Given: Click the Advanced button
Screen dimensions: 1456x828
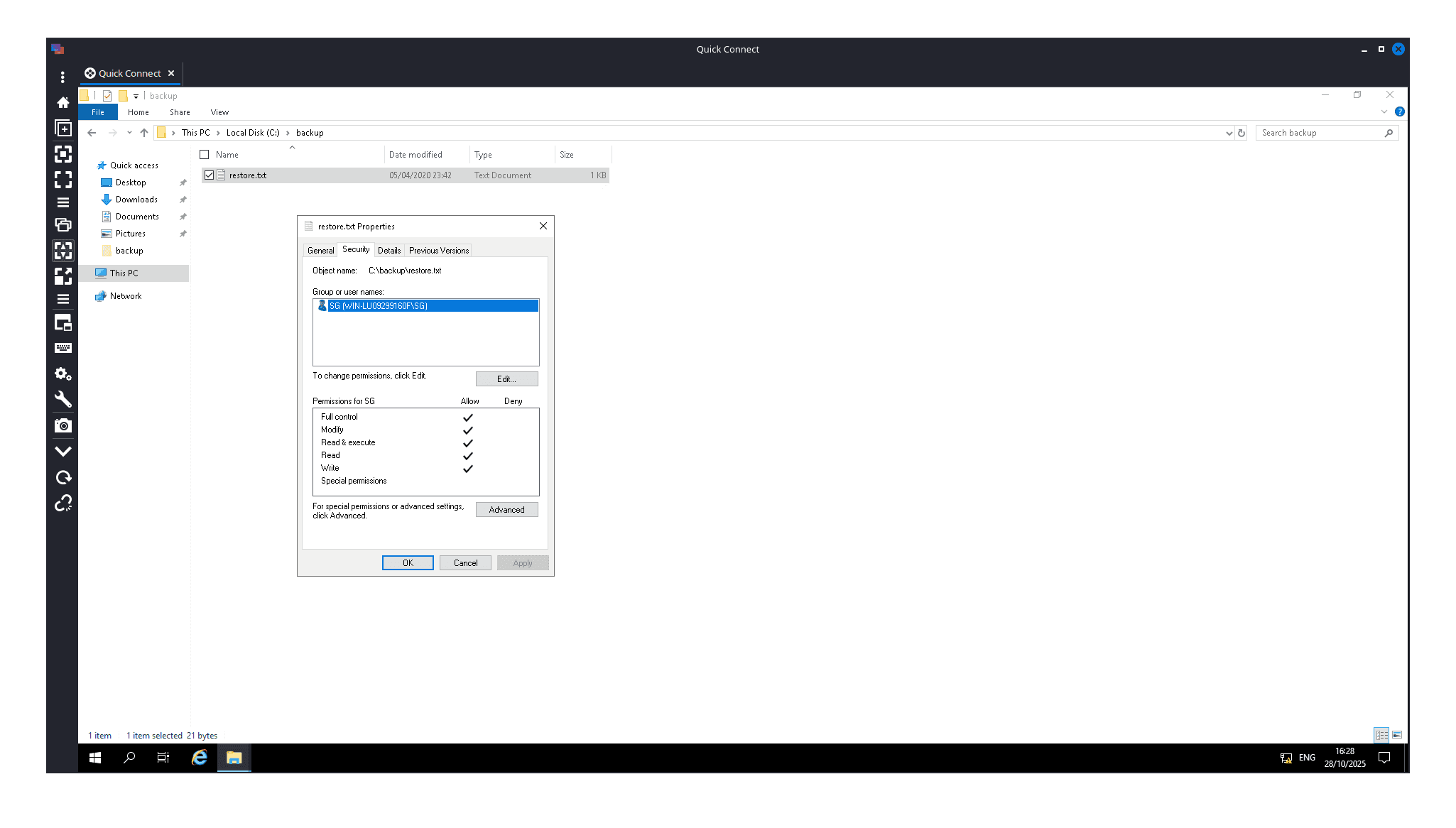Looking at the screenshot, I should (x=506, y=509).
